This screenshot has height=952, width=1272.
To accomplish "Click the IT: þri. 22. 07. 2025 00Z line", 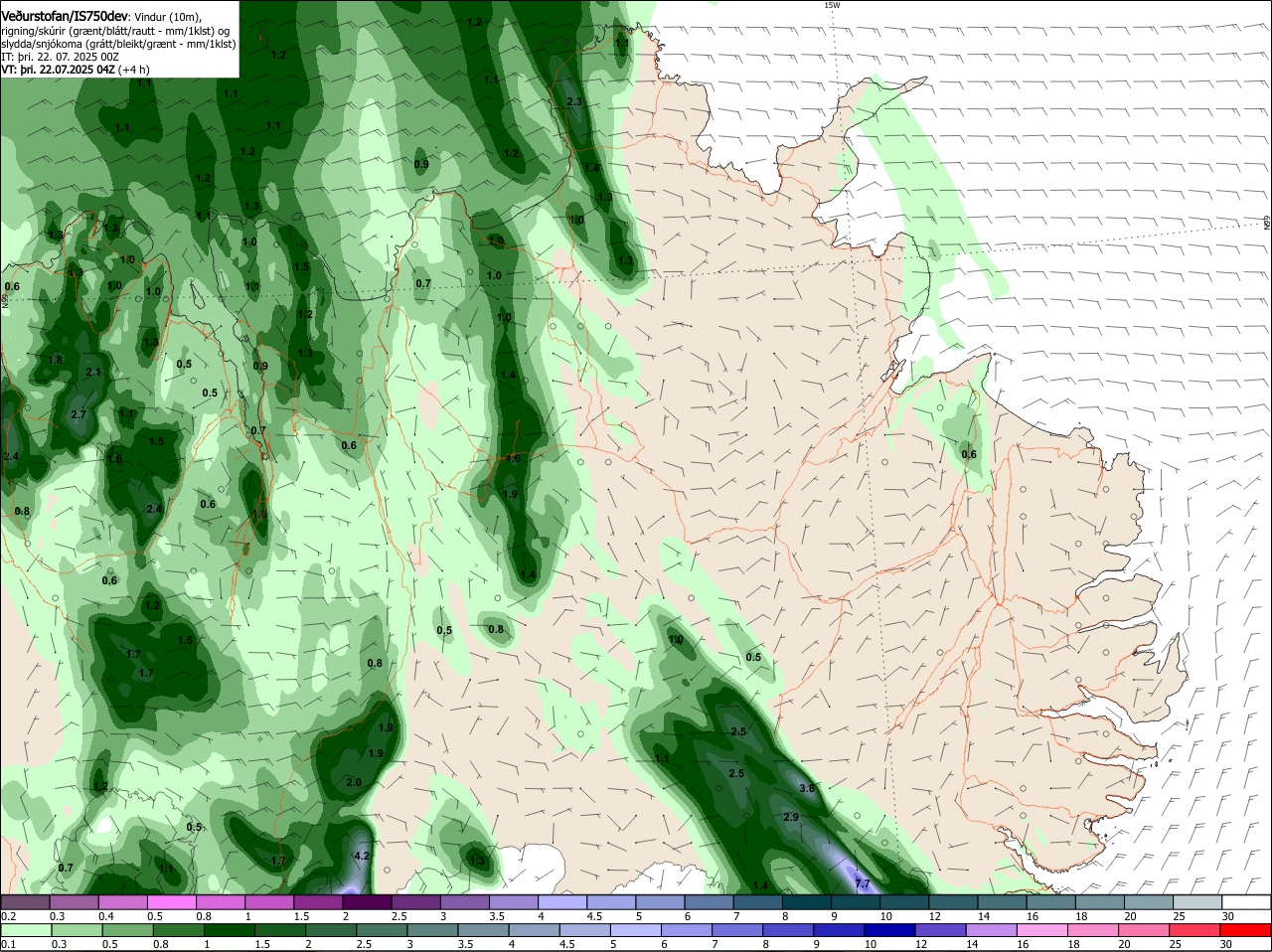I will [x=60, y=57].
